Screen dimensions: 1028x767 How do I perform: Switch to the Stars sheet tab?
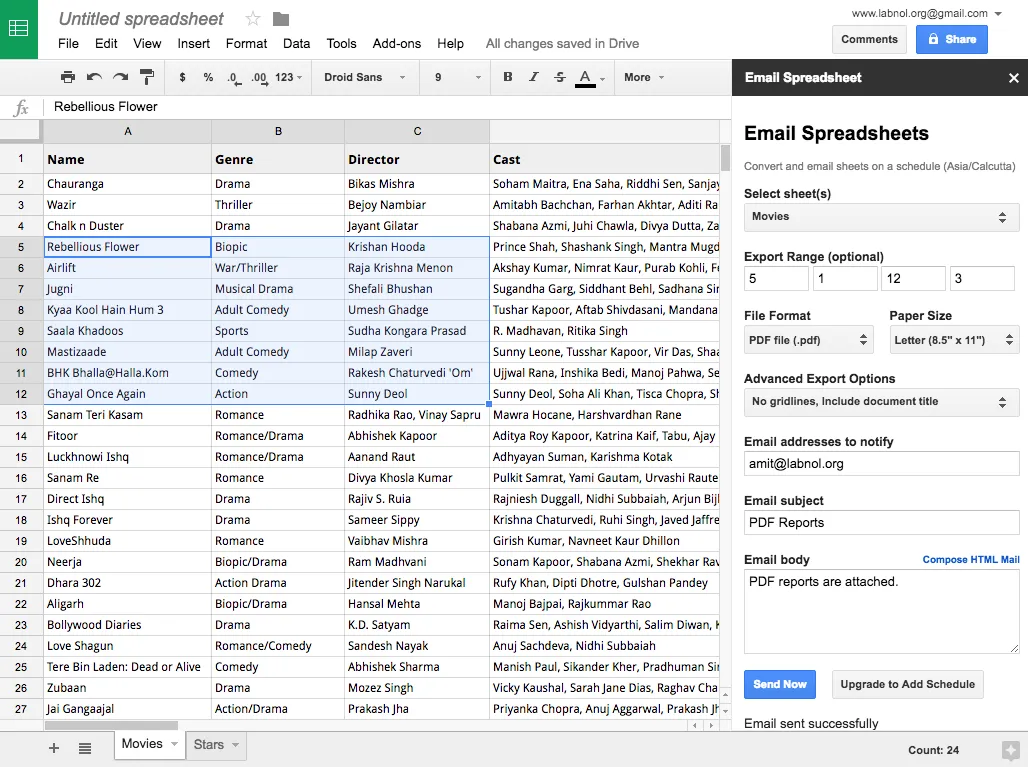coord(209,745)
